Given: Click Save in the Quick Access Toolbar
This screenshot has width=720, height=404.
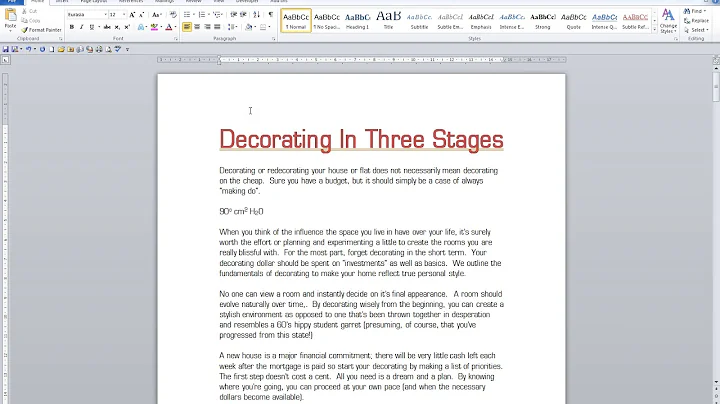Looking at the screenshot, I should click(6, 49).
